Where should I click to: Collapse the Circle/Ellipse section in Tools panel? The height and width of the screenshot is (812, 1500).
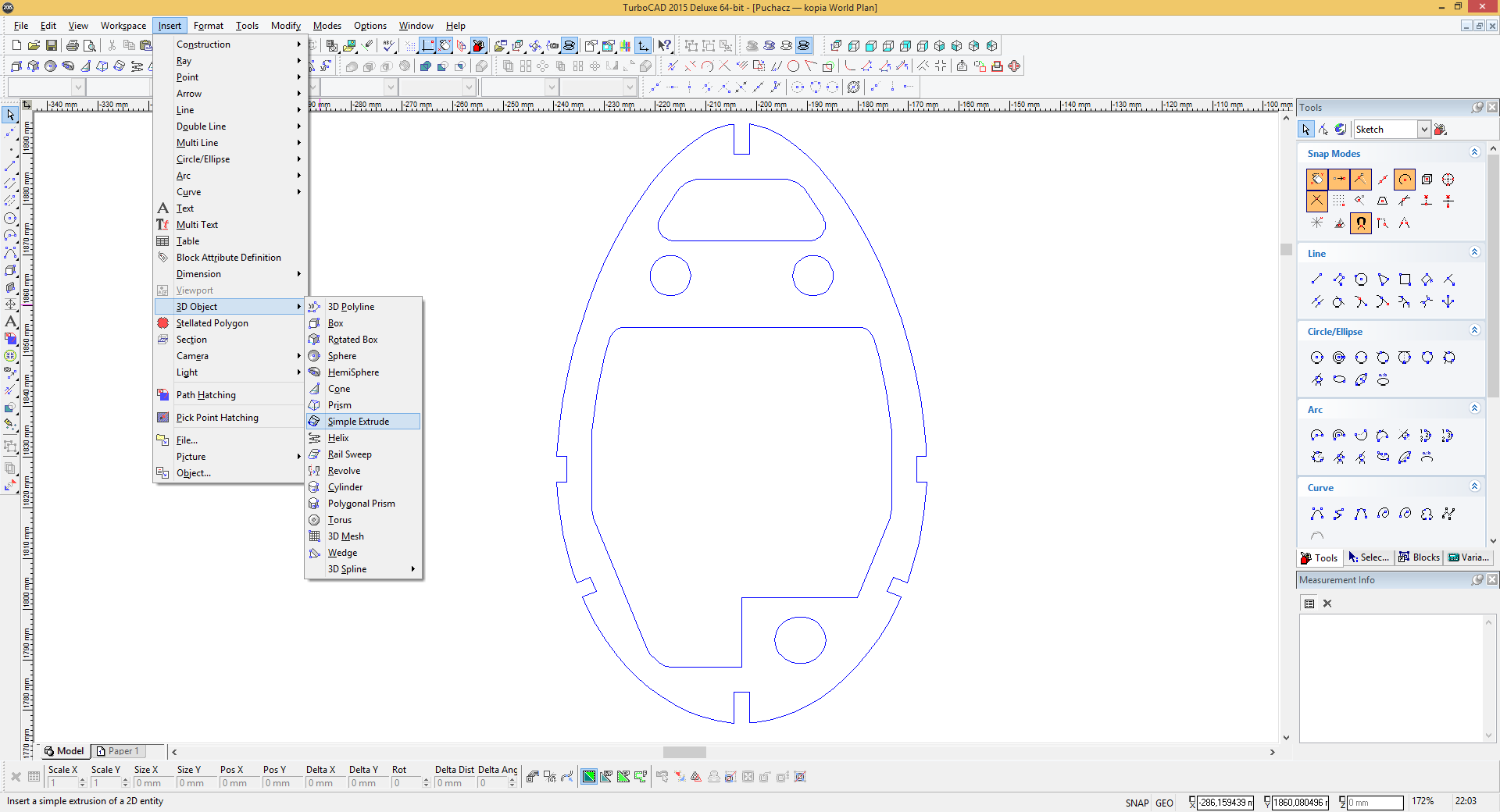1474,331
